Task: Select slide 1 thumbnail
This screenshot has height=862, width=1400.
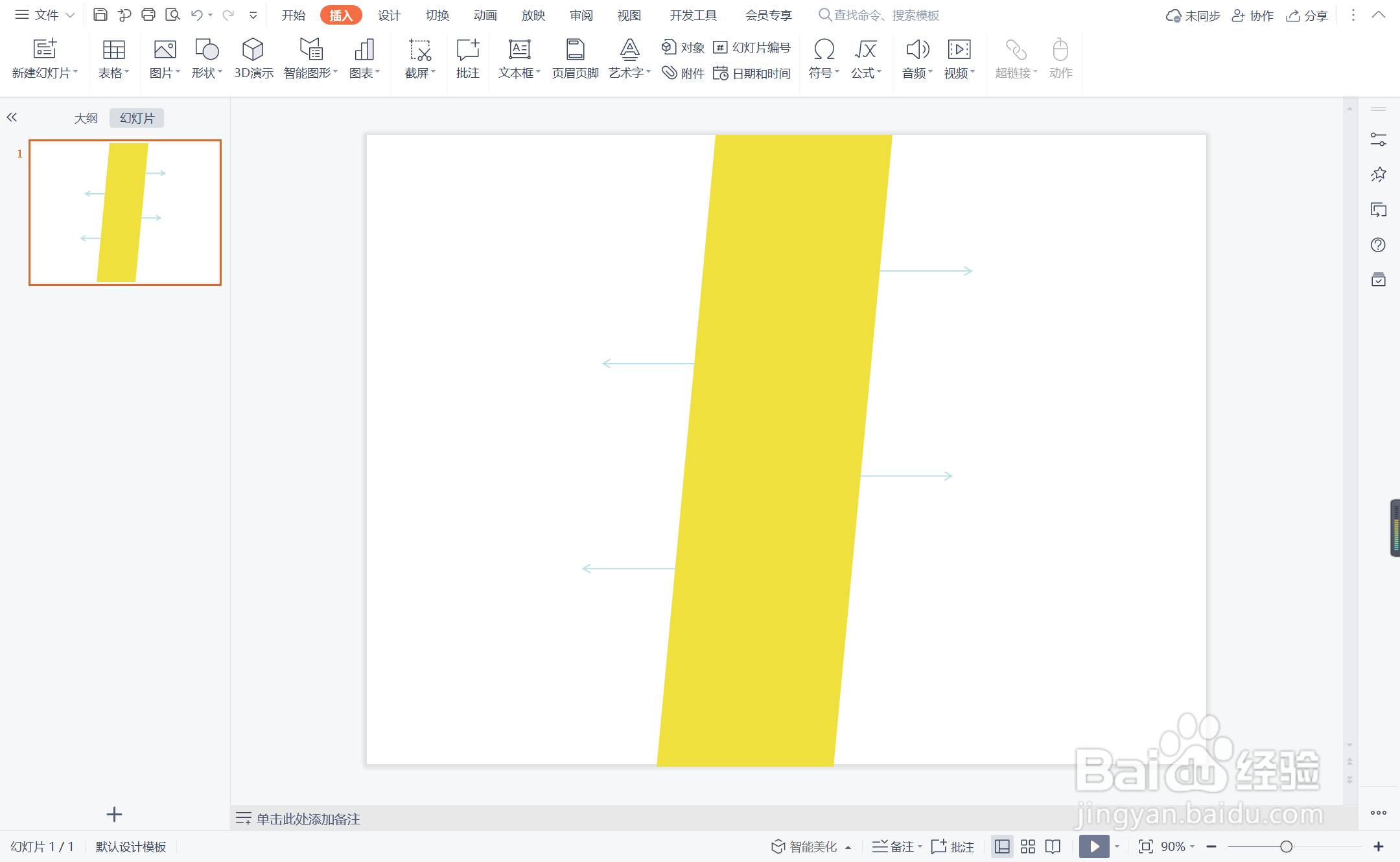Action: [x=125, y=213]
